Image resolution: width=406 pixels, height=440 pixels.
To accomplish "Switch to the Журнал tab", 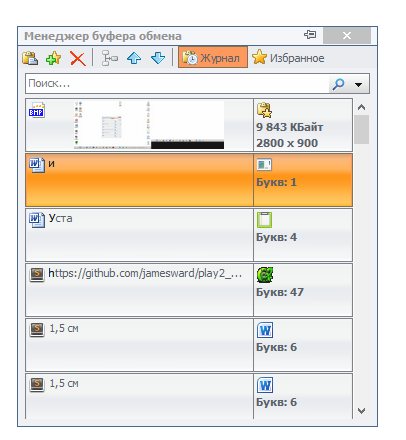I will coord(213,57).
